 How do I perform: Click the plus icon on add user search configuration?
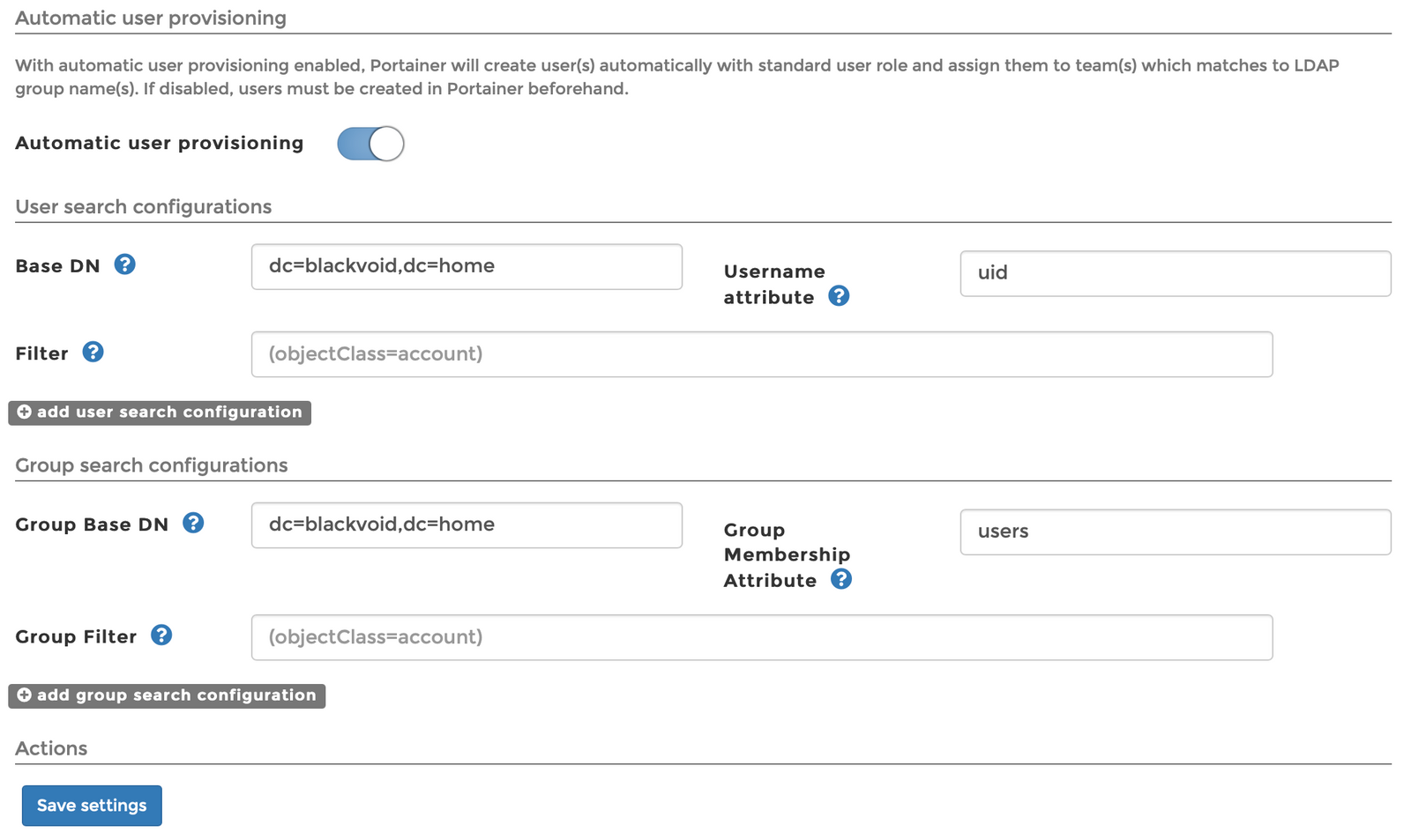point(24,412)
